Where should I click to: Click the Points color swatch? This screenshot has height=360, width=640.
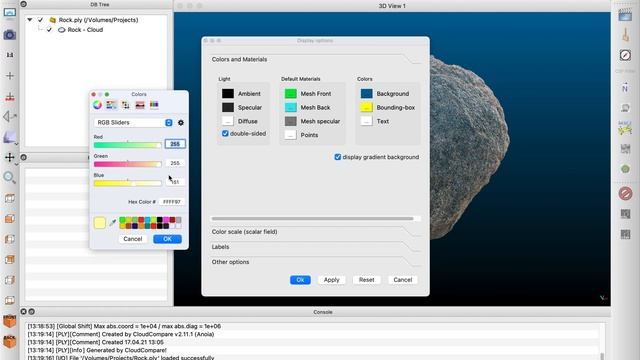pyautogui.click(x=291, y=135)
